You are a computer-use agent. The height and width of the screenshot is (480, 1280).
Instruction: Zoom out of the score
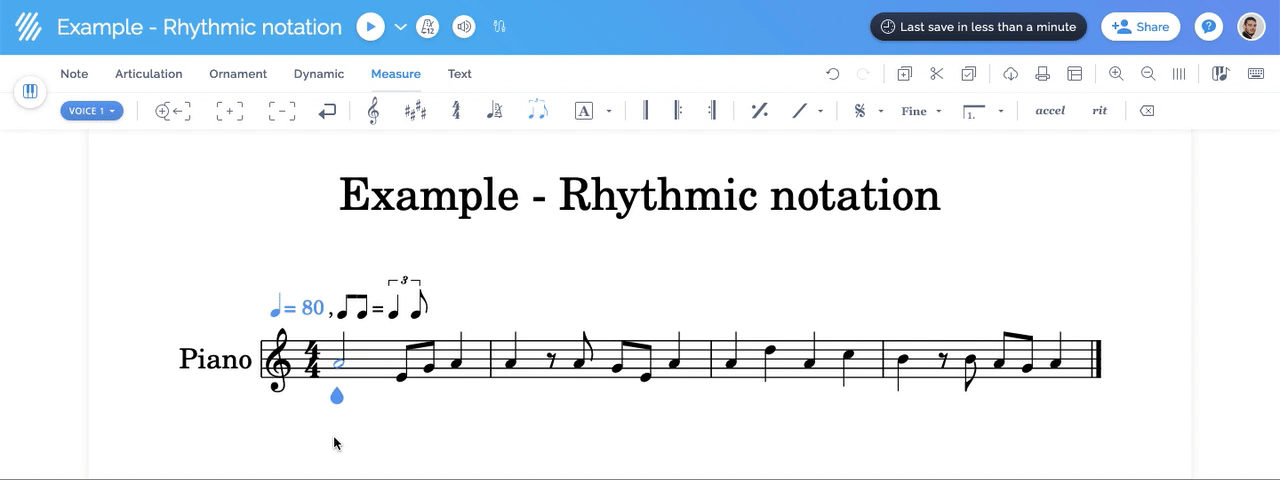[x=1148, y=74]
